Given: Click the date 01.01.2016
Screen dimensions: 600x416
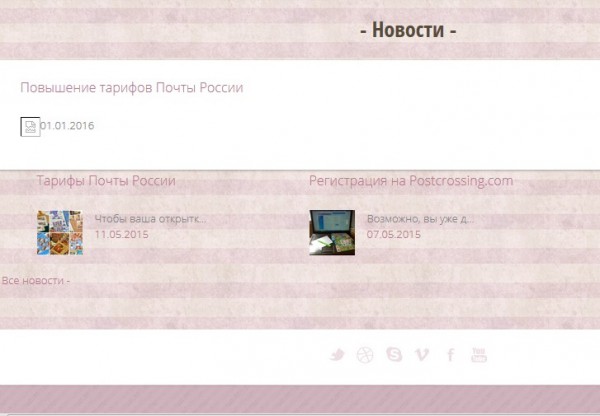Looking at the screenshot, I should tap(67, 126).
